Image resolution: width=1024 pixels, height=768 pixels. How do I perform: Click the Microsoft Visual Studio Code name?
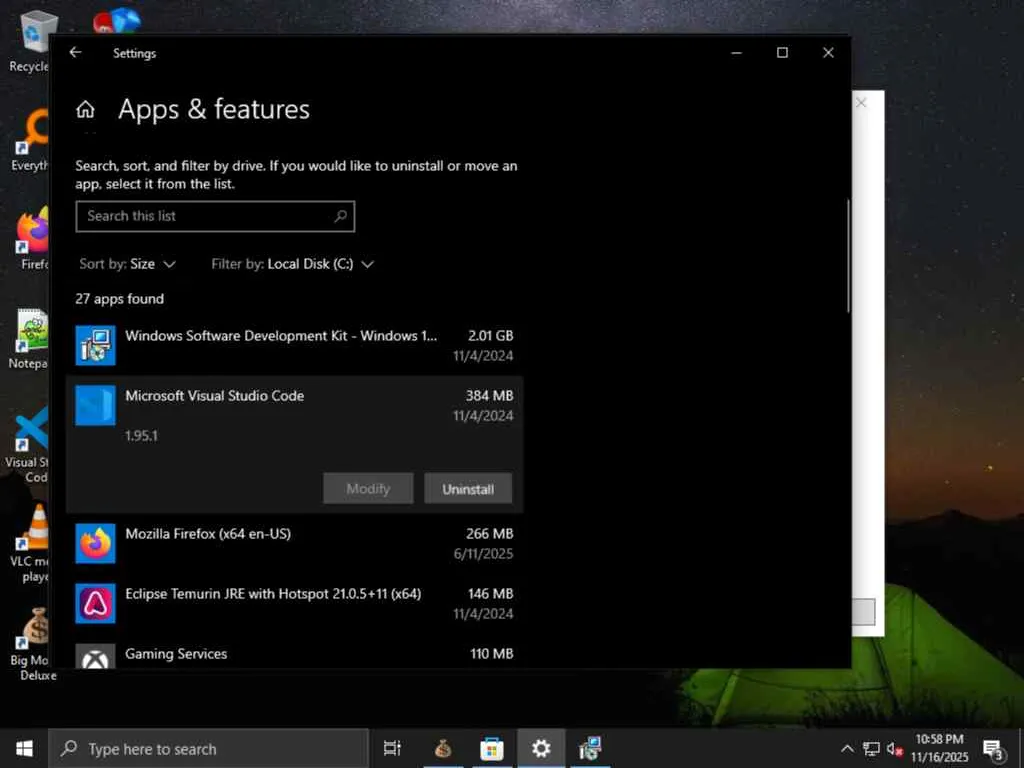pyautogui.click(x=214, y=396)
